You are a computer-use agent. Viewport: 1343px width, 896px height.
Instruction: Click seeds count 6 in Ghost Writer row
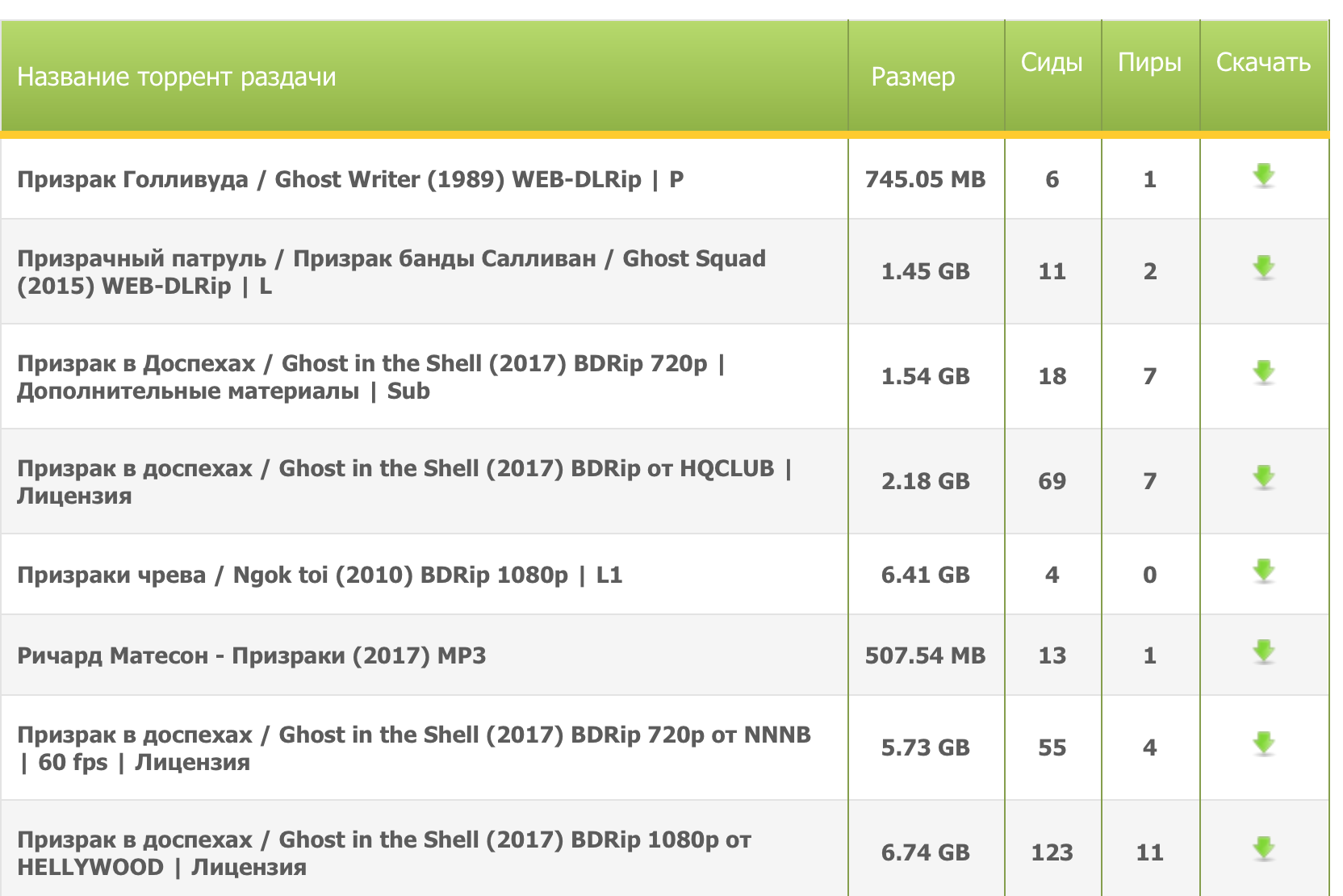tap(1052, 179)
